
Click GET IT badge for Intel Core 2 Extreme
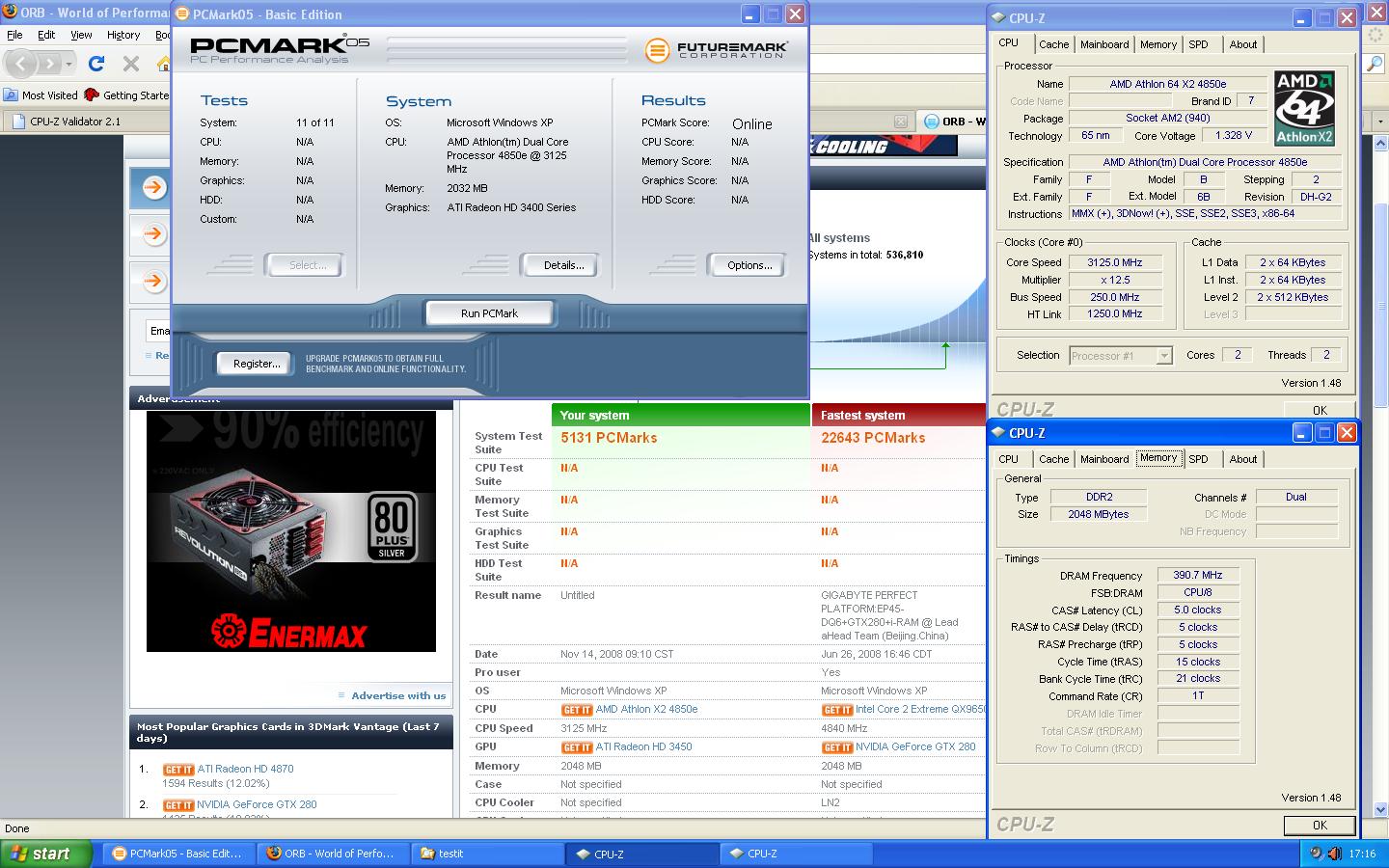(x=837, y=710)
